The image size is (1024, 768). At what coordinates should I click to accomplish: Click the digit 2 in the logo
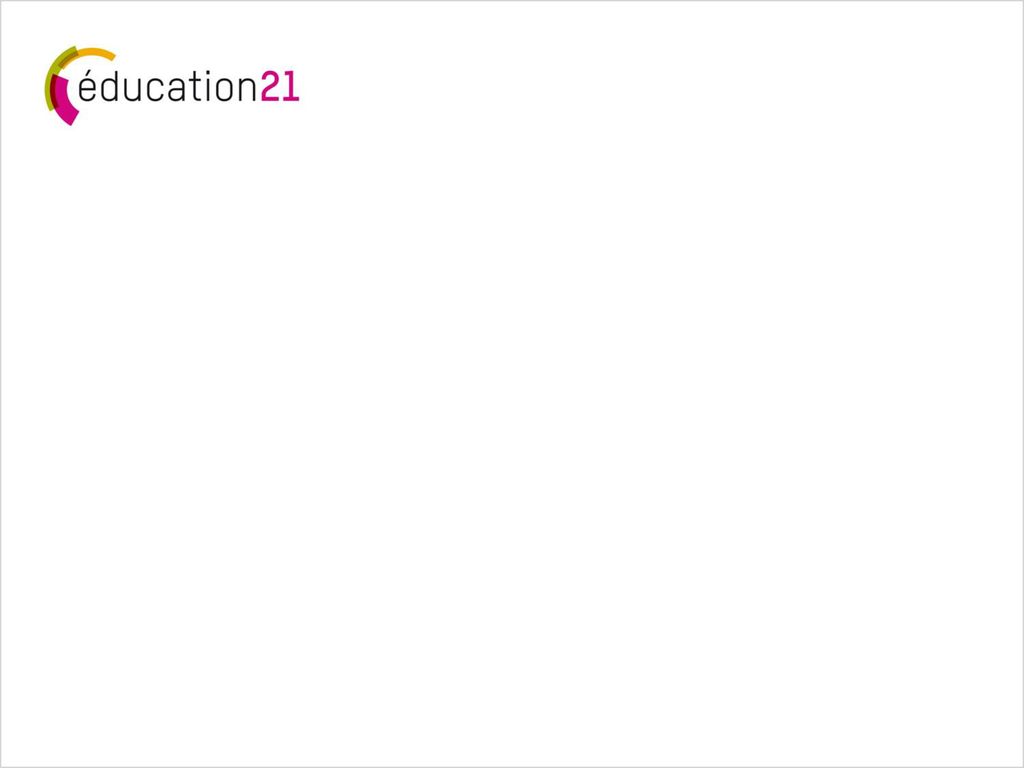click(271, 86)
